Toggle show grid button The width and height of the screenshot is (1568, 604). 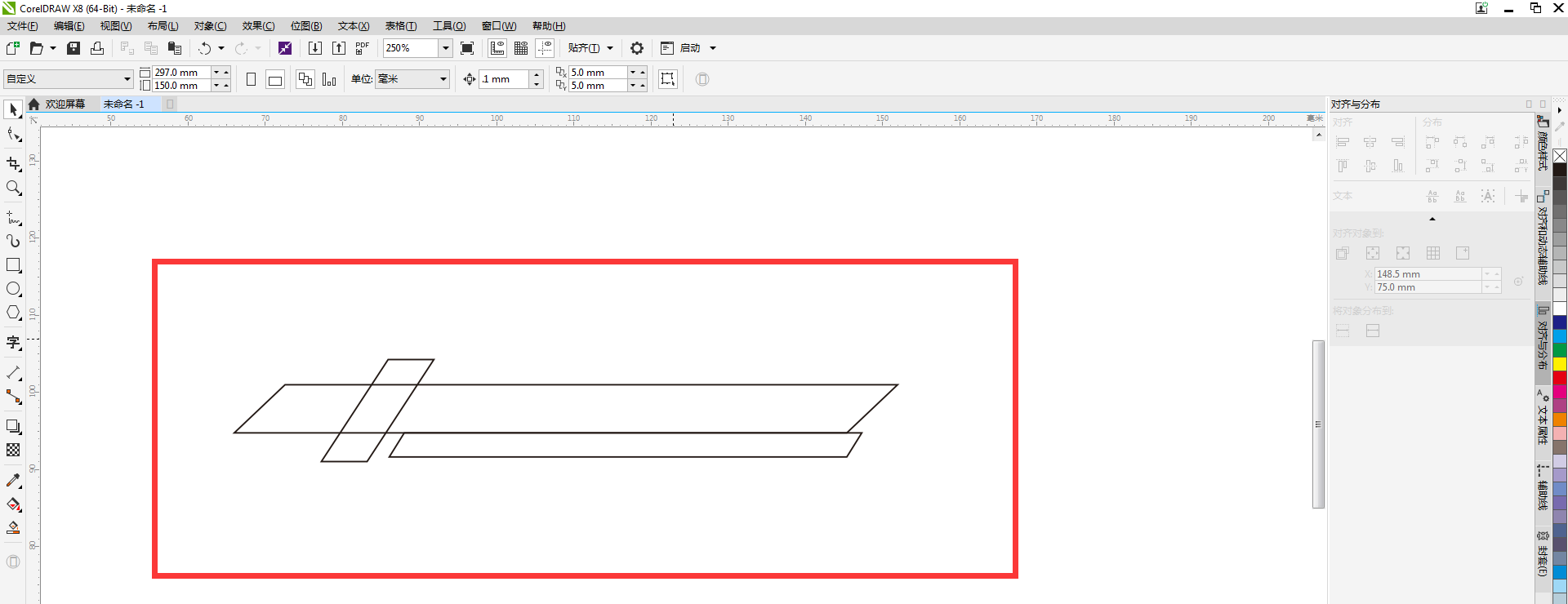coord(521,48)
